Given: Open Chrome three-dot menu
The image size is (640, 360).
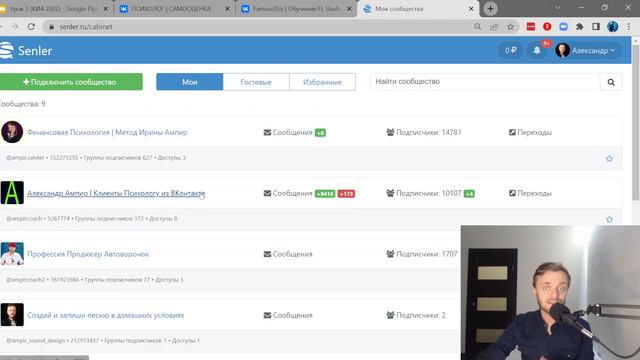Looking at the screenshot, I should (x=629, y=27).
